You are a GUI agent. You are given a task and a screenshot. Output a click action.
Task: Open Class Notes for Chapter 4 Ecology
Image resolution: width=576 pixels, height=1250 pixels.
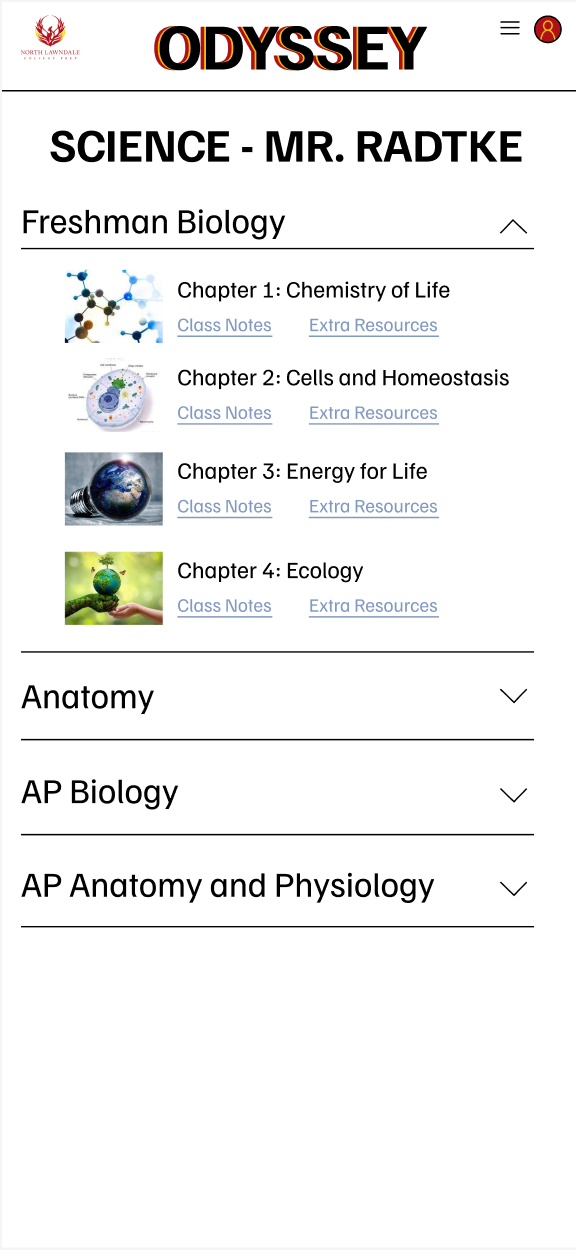pyautogui.click(x=224, y=606)
